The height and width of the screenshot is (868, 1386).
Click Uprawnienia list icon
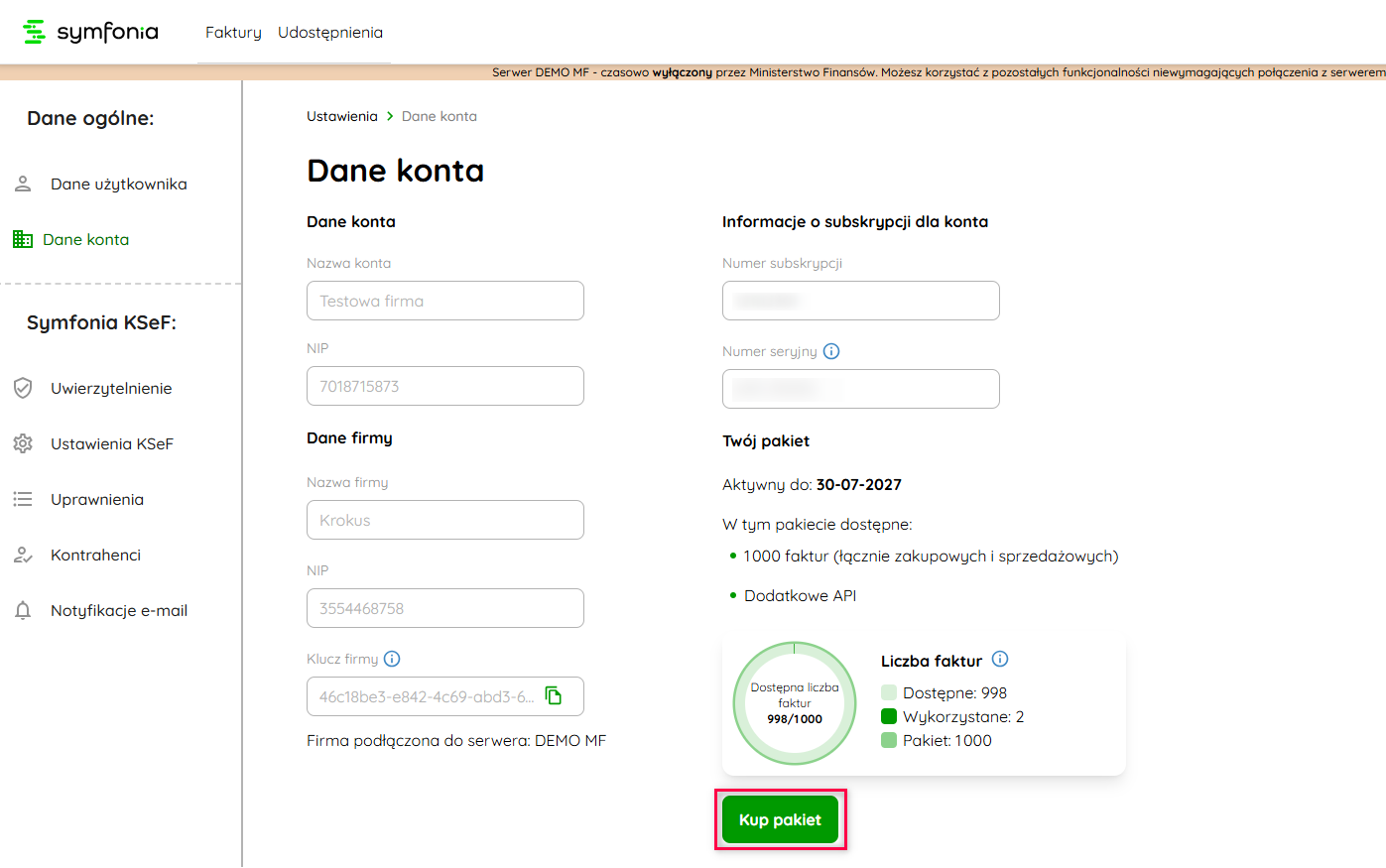pos(23,499)
